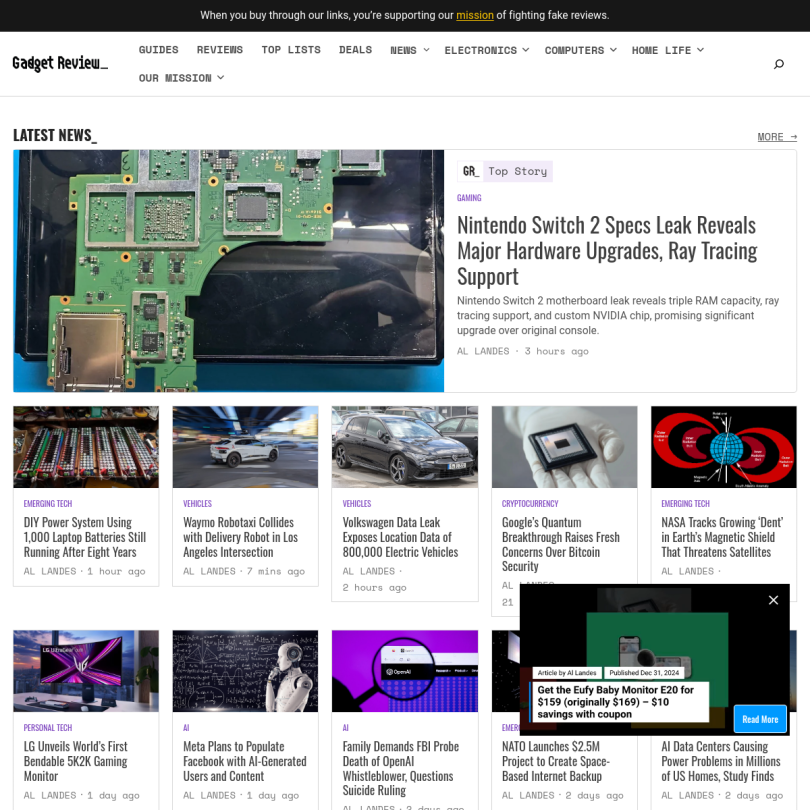The width and height of the screenshot is (810, 810).
Task: Expand the News dropdown menu
Action: (x=409, y=50)
